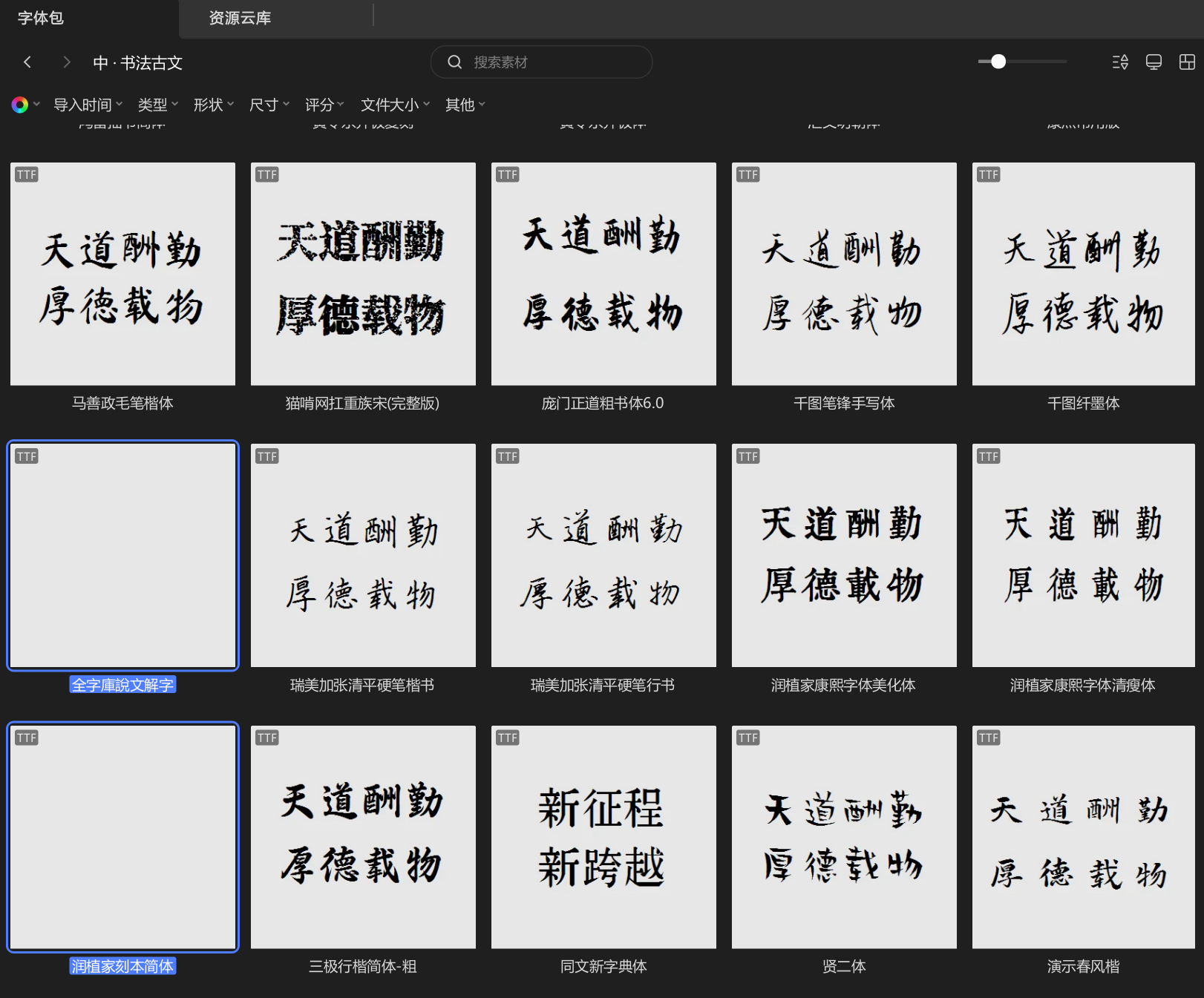Click TTF badge on 猫啃网扛重族宋(完整版)
Image resolution: width=1204 pixels, height=998 pixels.
coord(267,174)
